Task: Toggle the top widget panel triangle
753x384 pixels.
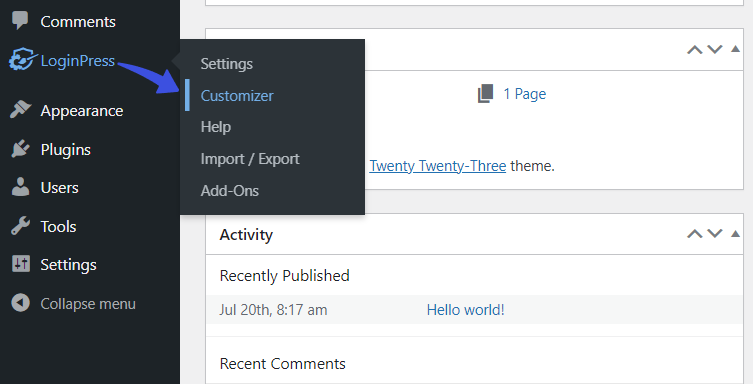Action: point(735,48)
